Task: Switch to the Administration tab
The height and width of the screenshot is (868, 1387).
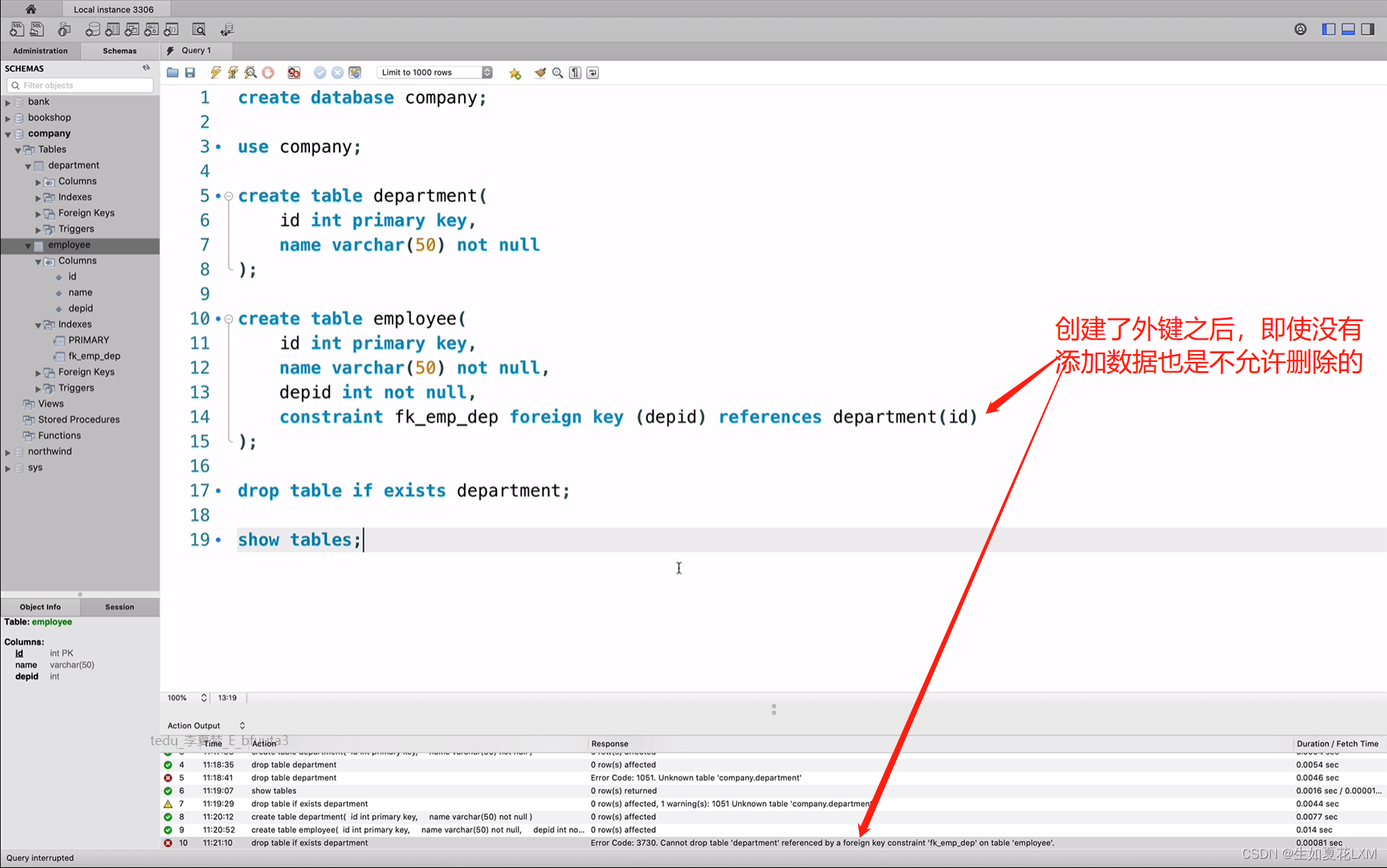Action: click(x=40, y=51)
